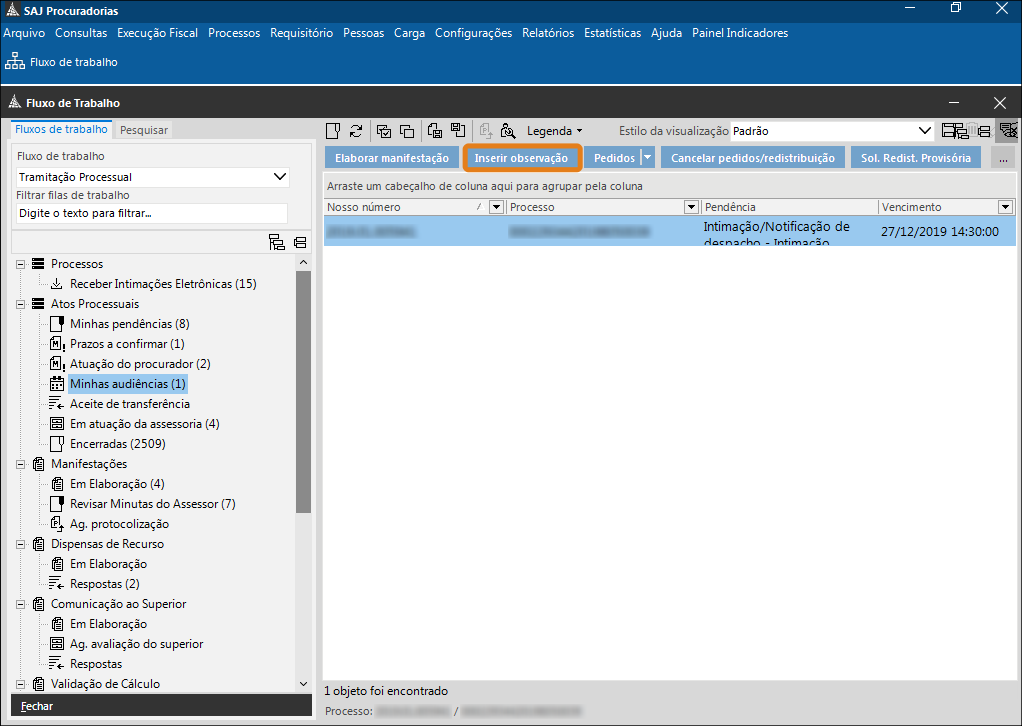Click the filter work queues text field
1022x726 pixels.
[152, 213]
